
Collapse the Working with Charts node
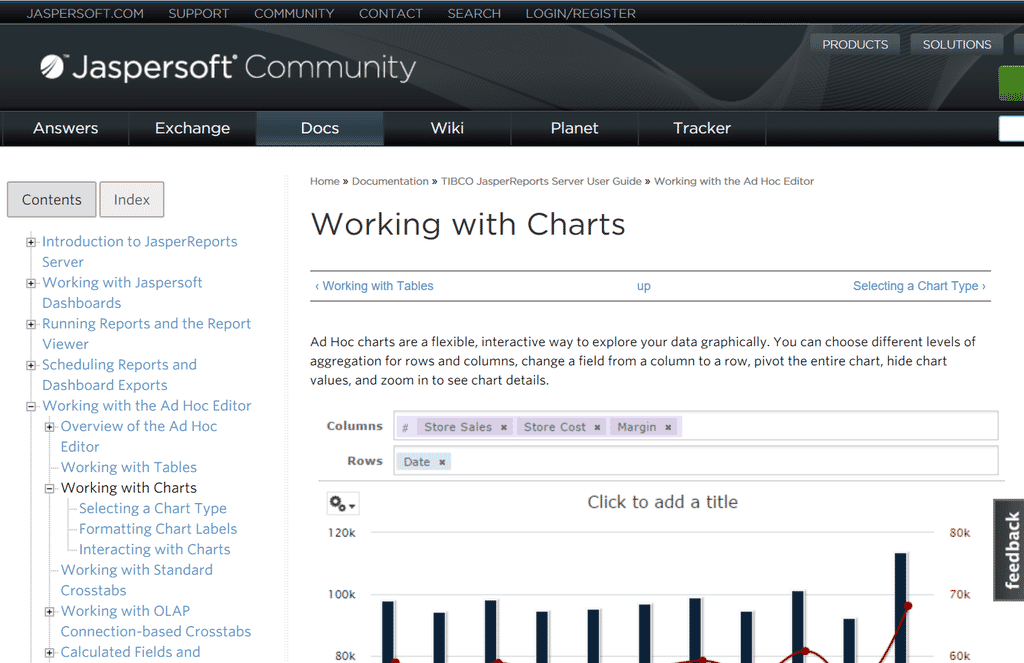click(49, 489)
